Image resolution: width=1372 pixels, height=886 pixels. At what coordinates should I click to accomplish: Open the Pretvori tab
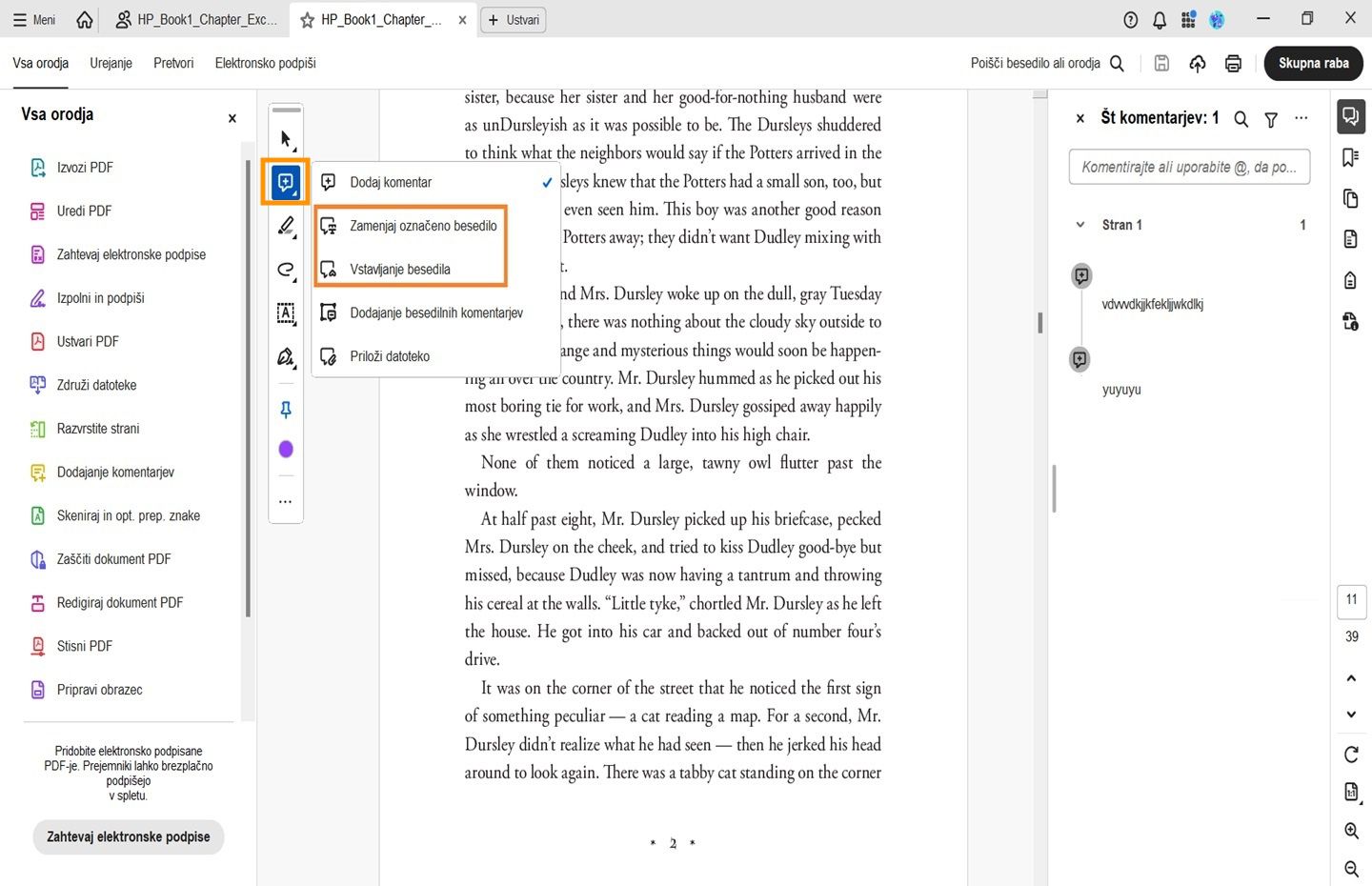click(x=173, y=63)
